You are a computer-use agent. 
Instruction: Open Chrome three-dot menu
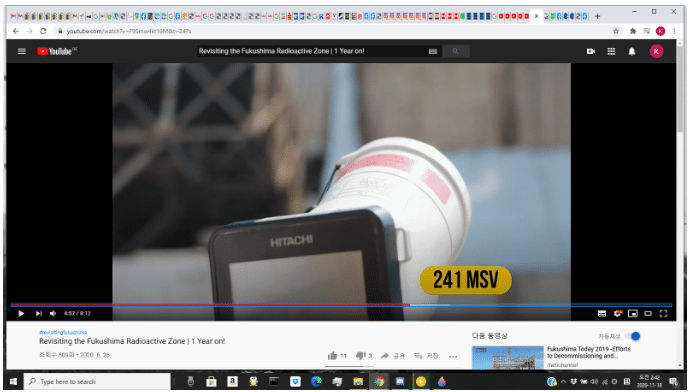[674, 31]
